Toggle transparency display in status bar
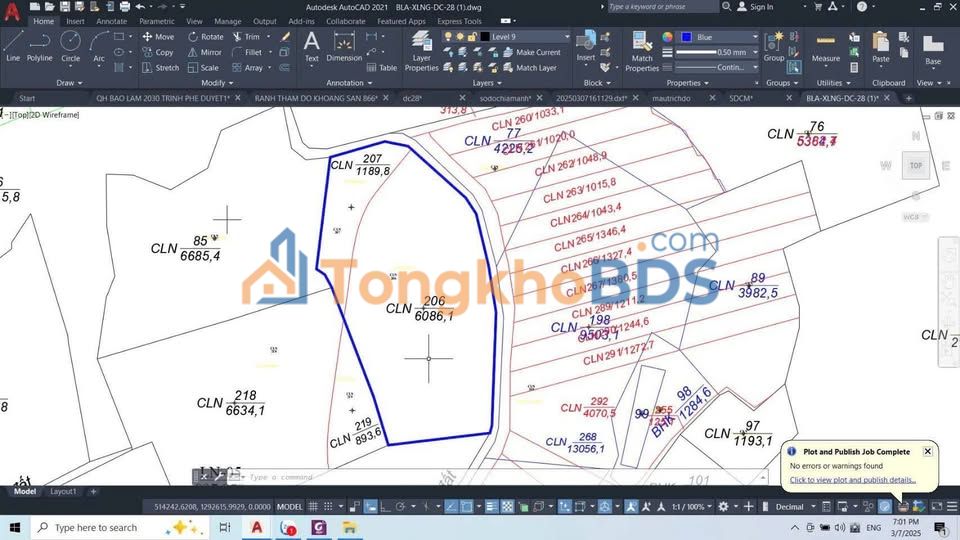This screenshot has height=540, width=960. point(507,506)
